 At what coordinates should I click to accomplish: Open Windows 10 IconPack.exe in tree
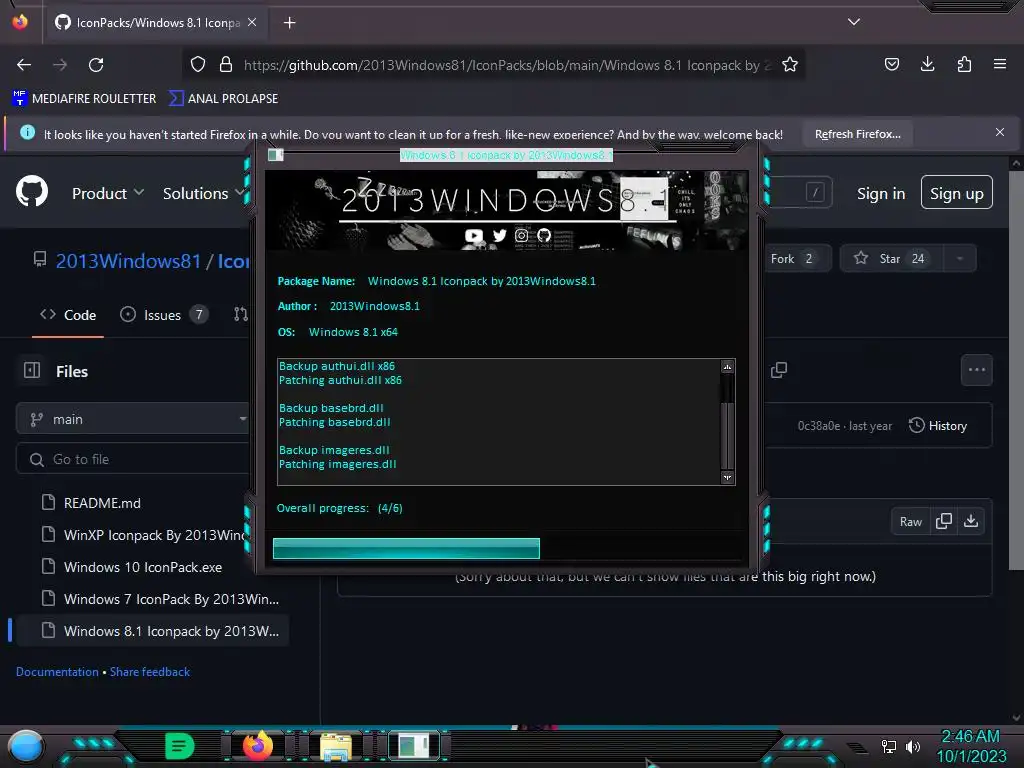point(145,567)
